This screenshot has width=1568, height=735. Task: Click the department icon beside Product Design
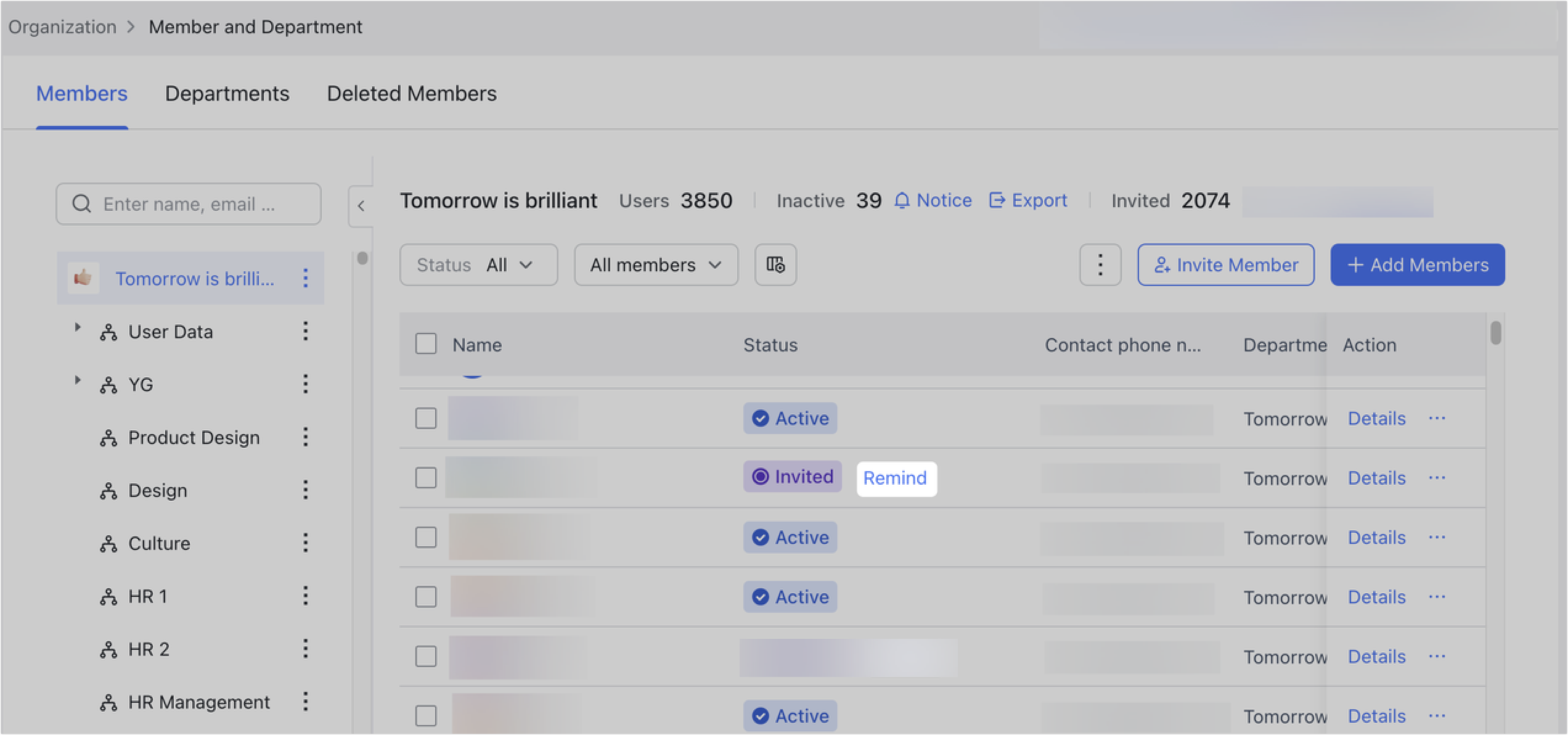108,438
